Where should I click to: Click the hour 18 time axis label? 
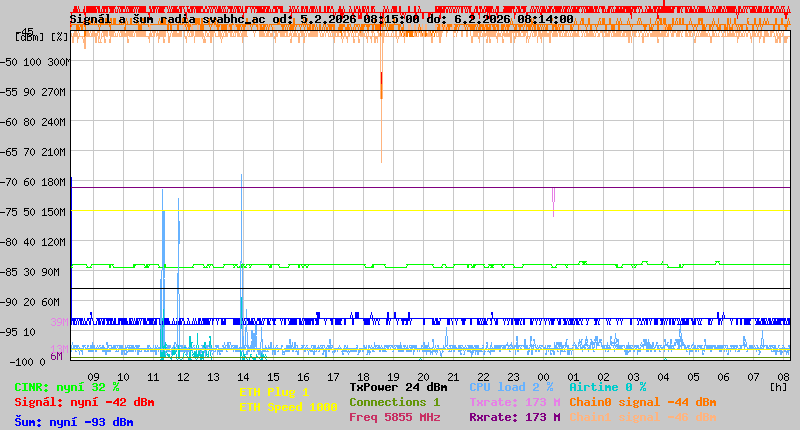pyautogui.click(x=363, y=376)
